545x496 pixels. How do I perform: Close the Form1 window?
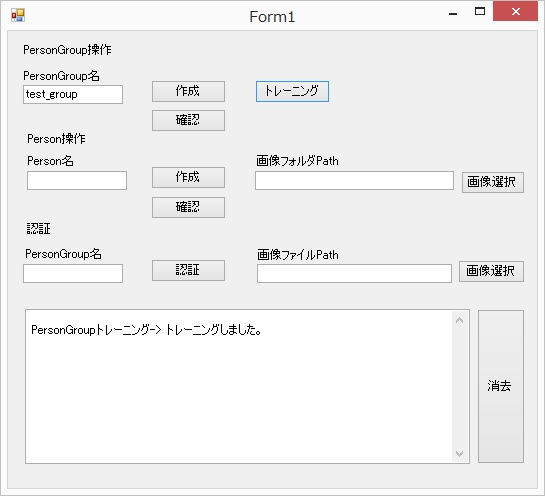click(x=516, y=12)
